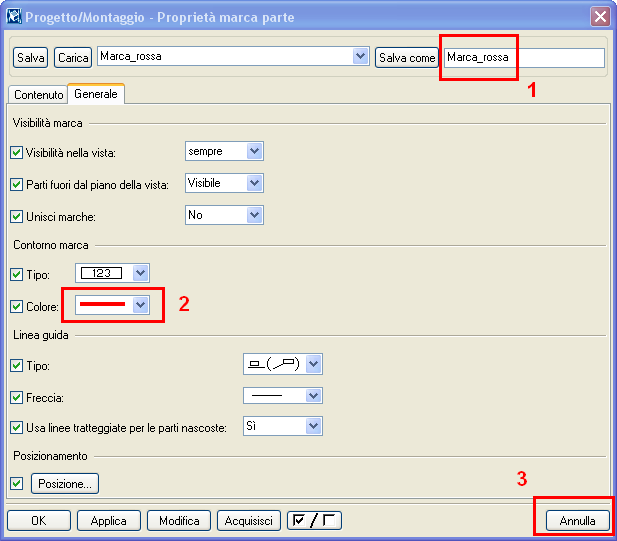Screen dimensions: 617x541
Task: Confirm with the OK button
Action: 39,521
